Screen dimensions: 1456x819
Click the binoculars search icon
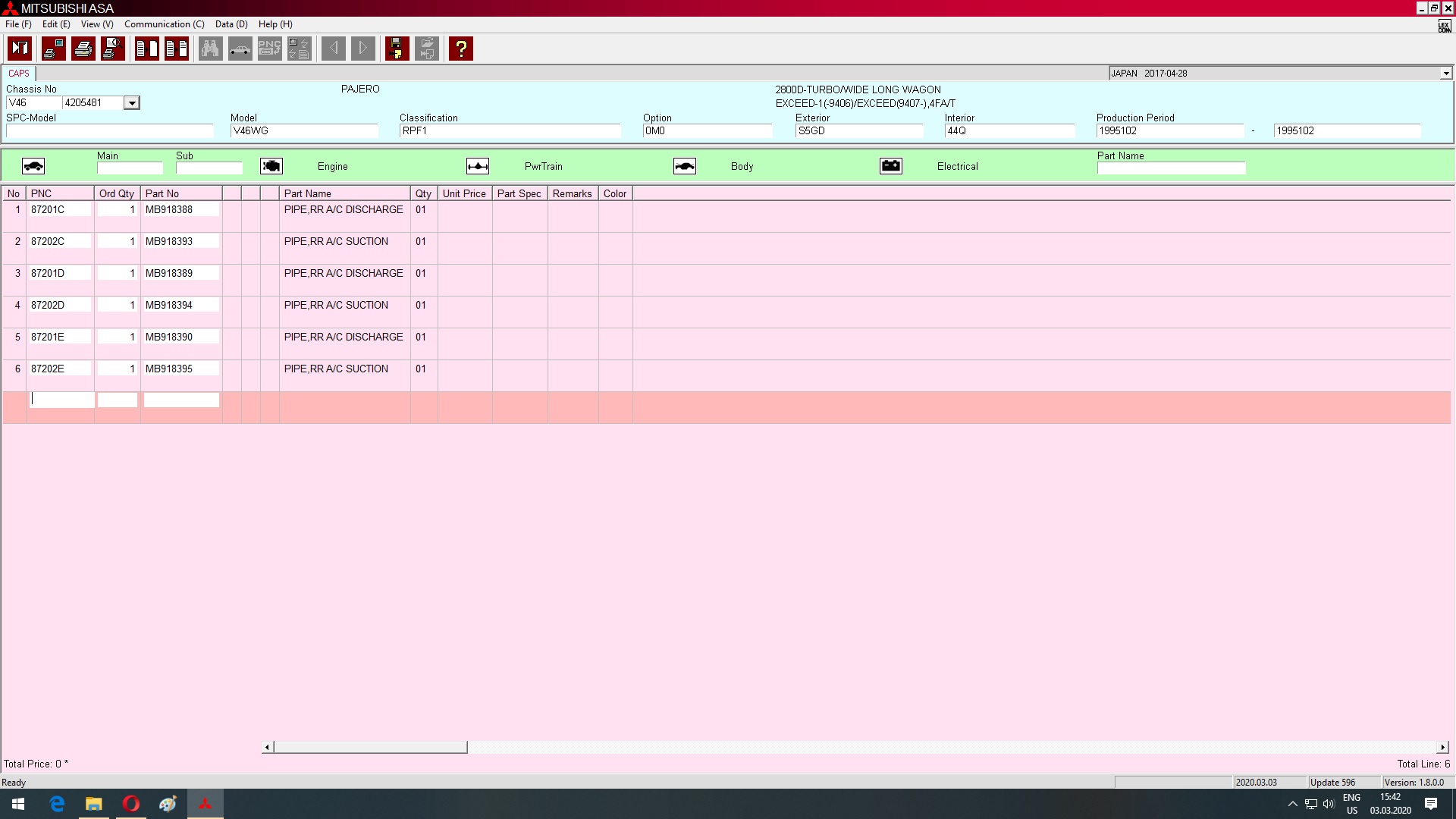point(210,49)
